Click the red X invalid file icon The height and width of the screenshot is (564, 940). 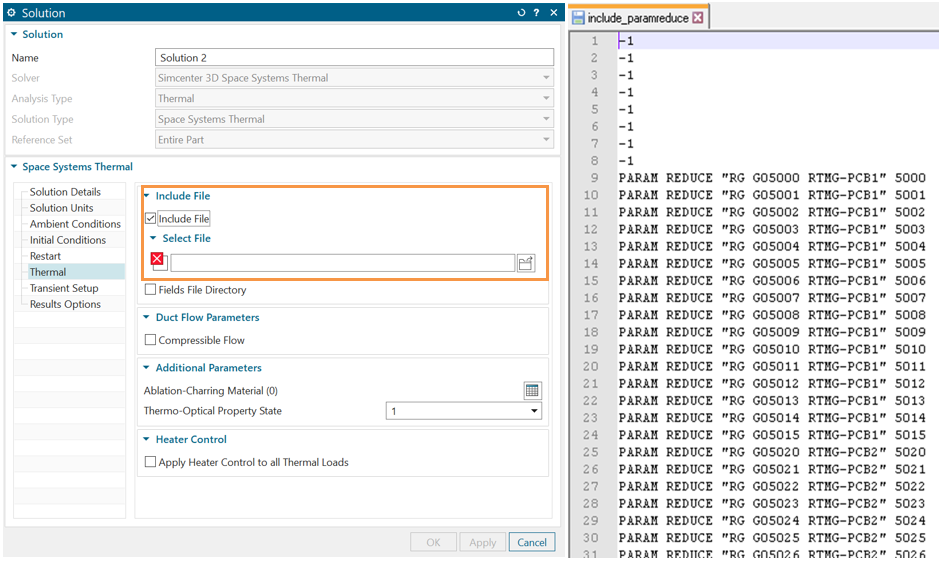(158, 261)
